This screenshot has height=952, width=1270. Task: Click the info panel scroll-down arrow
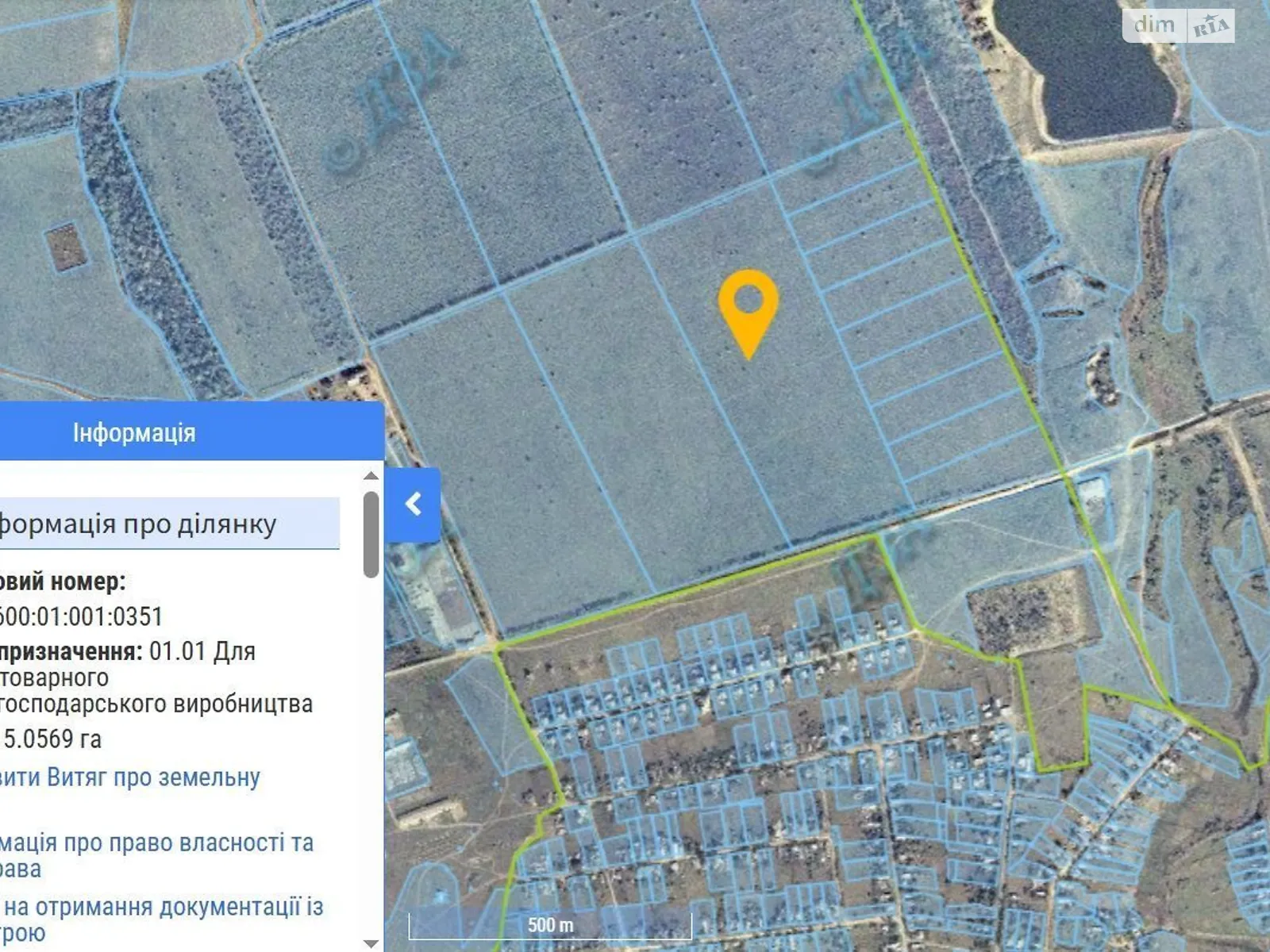371,942
